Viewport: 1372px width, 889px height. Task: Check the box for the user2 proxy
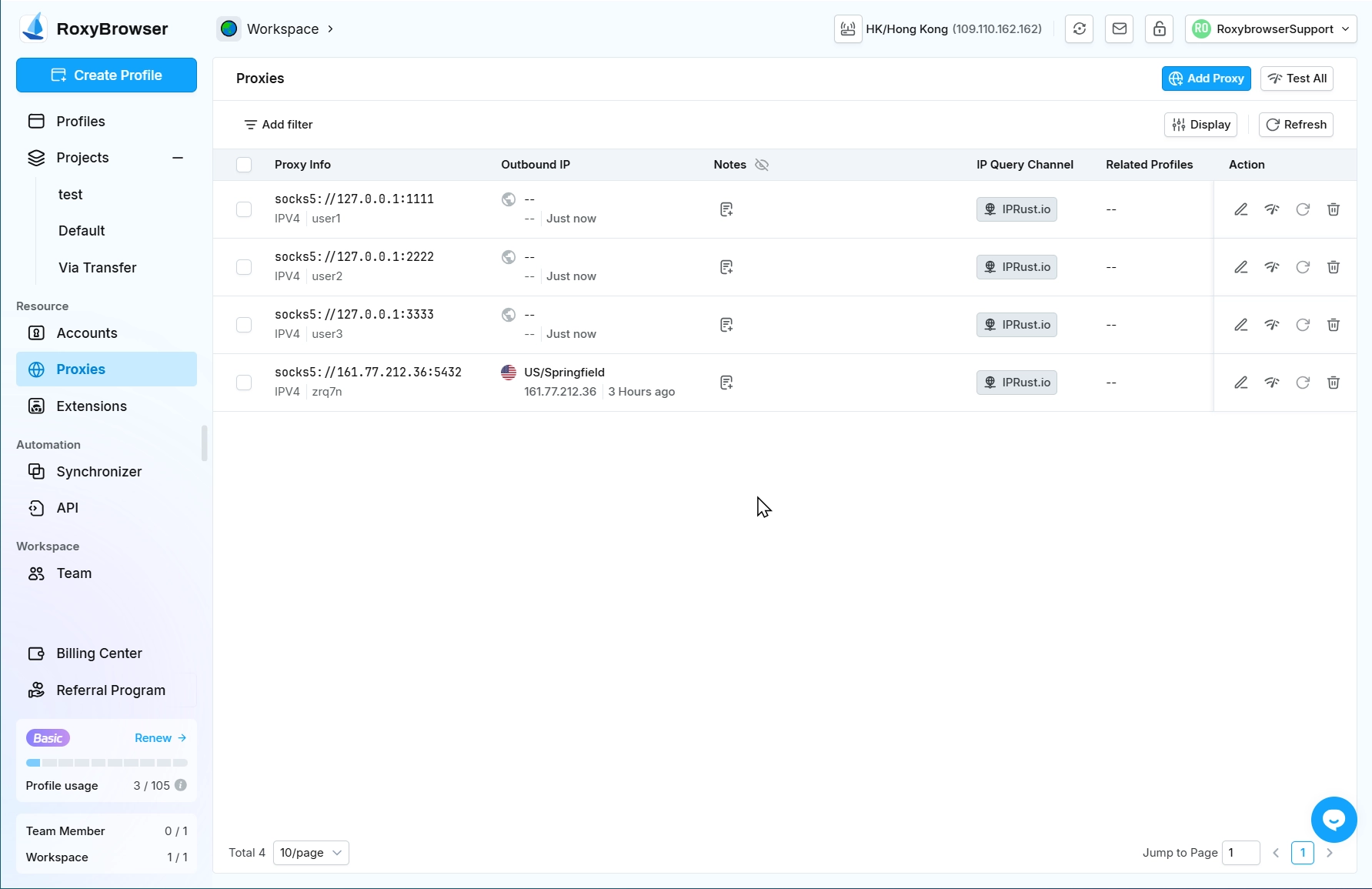(244, 267)
